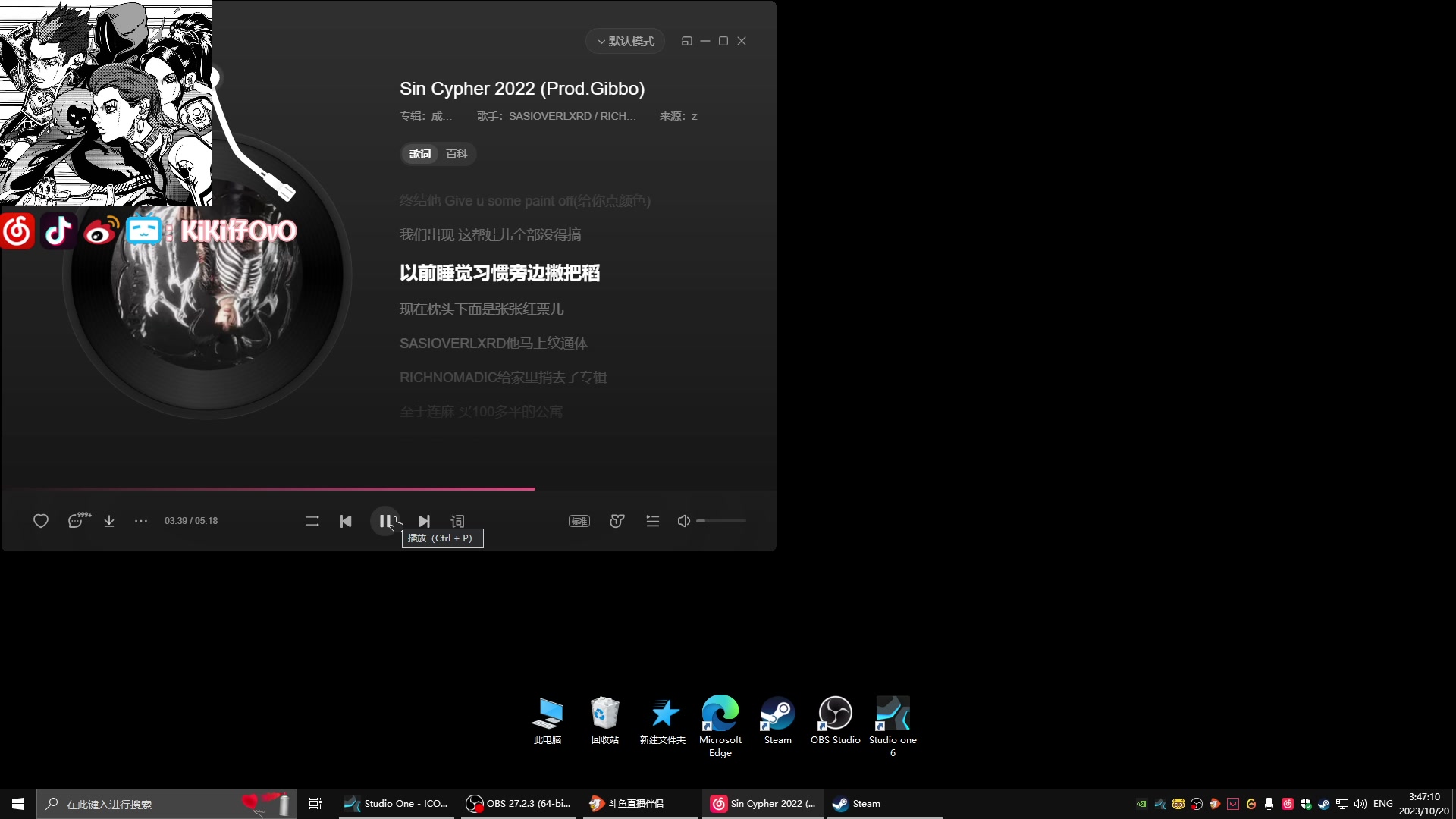
Task: Launch Microsoft Edge from the desktop
Action: click(x=720, y=726)
